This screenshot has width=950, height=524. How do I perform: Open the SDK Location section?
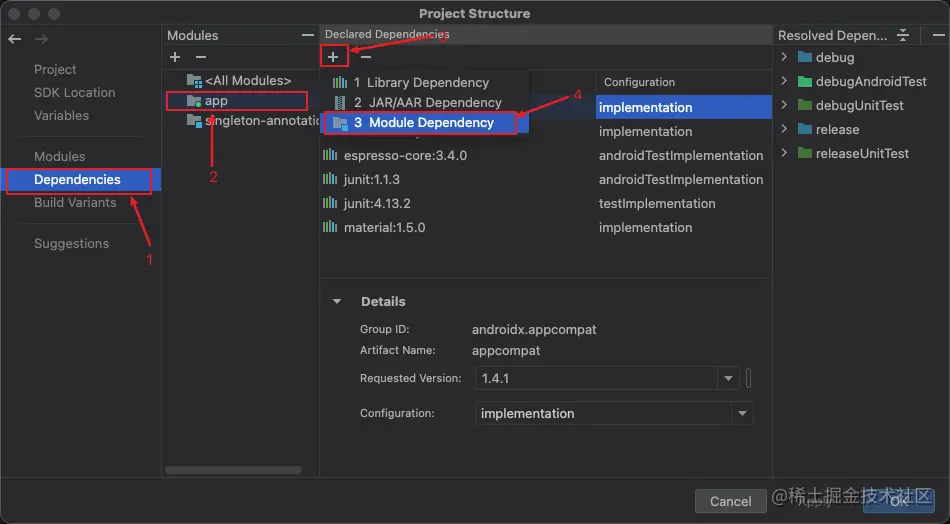click(x=75, y=93)
